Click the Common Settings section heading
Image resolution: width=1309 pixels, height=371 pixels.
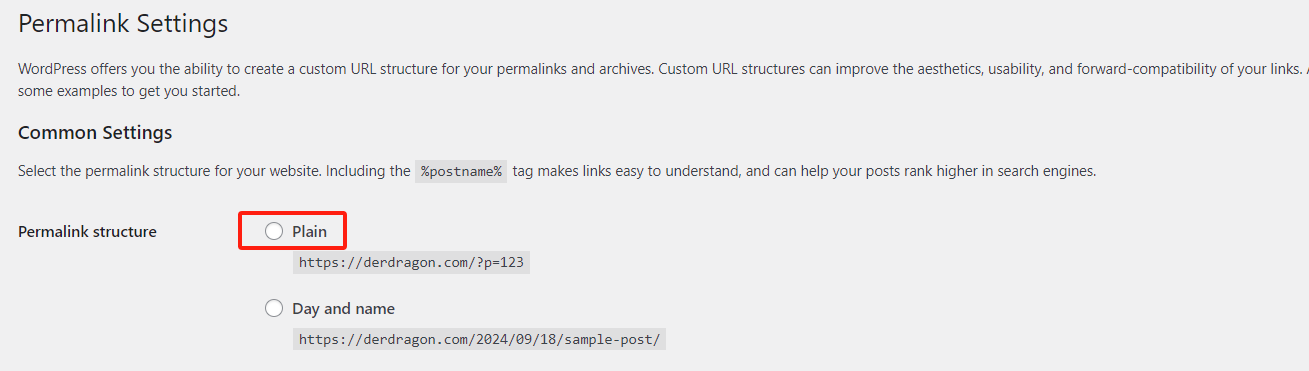click(x=95, y=132)
